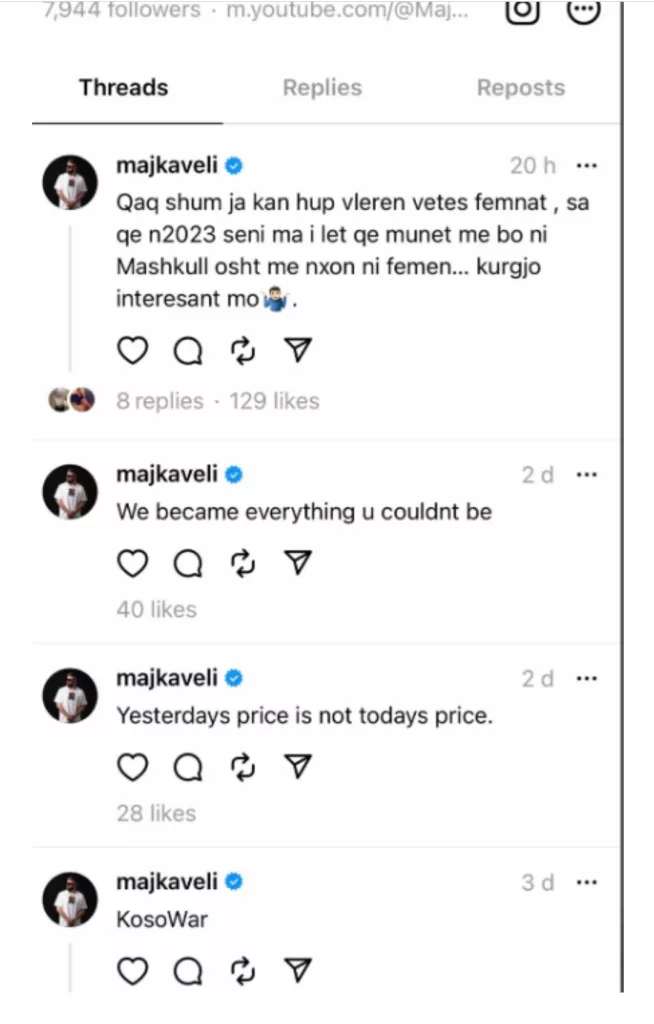Image resolution: width=654 pixels, height=1024 pixels.
Task: Open three-dot menu on 'KosoWar' post
Action: click(x=587, y=882)
